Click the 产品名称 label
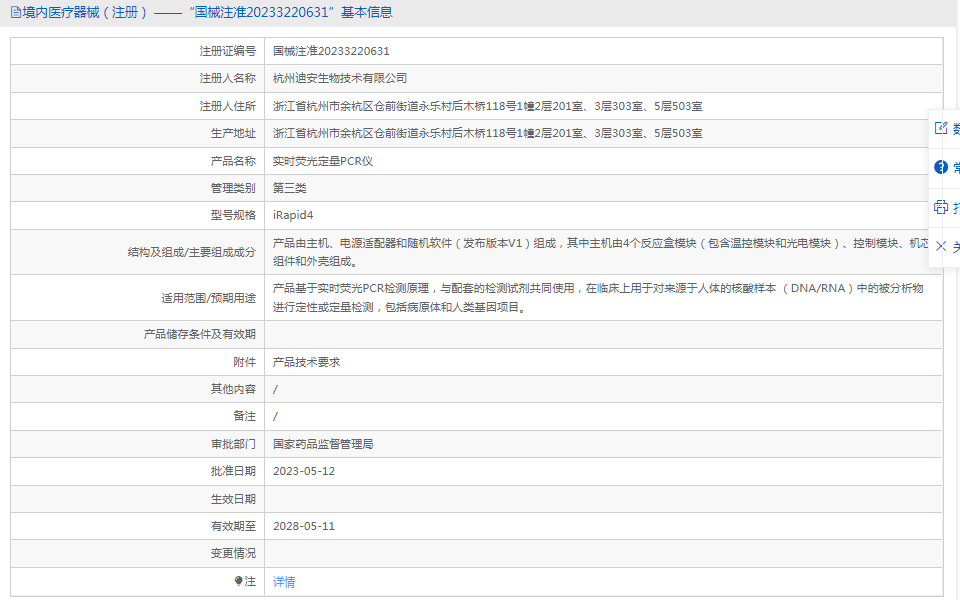This screenshot has width=960, height=600. tap(233, 162)
